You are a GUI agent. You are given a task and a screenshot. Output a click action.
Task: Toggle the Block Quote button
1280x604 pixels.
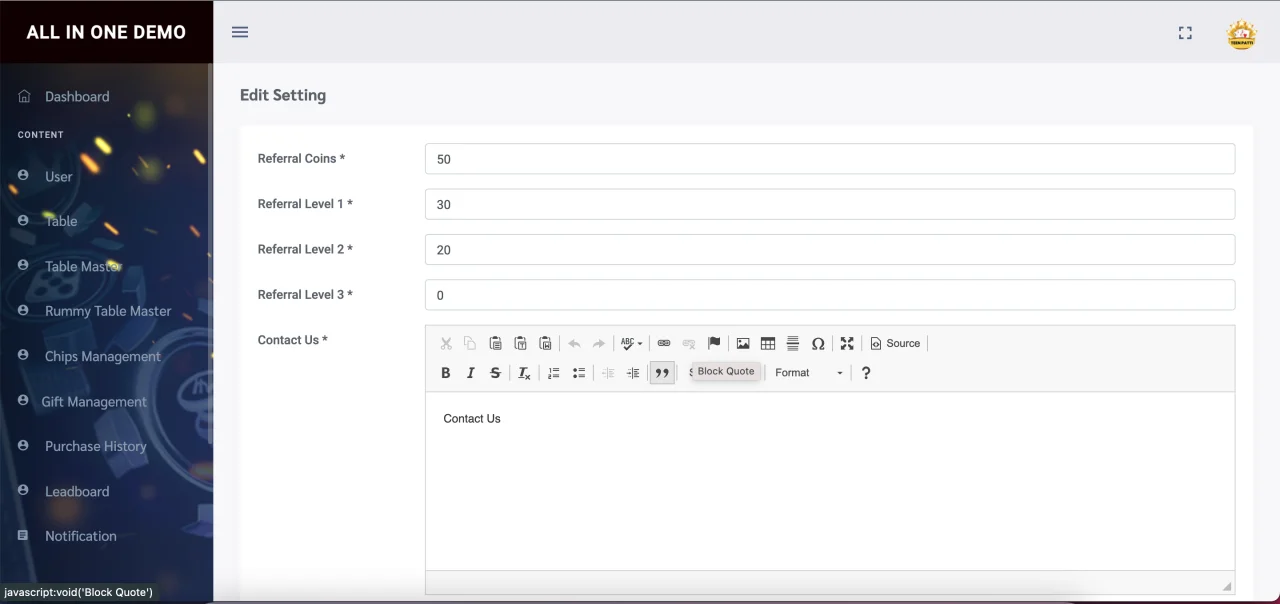(662, 373)
